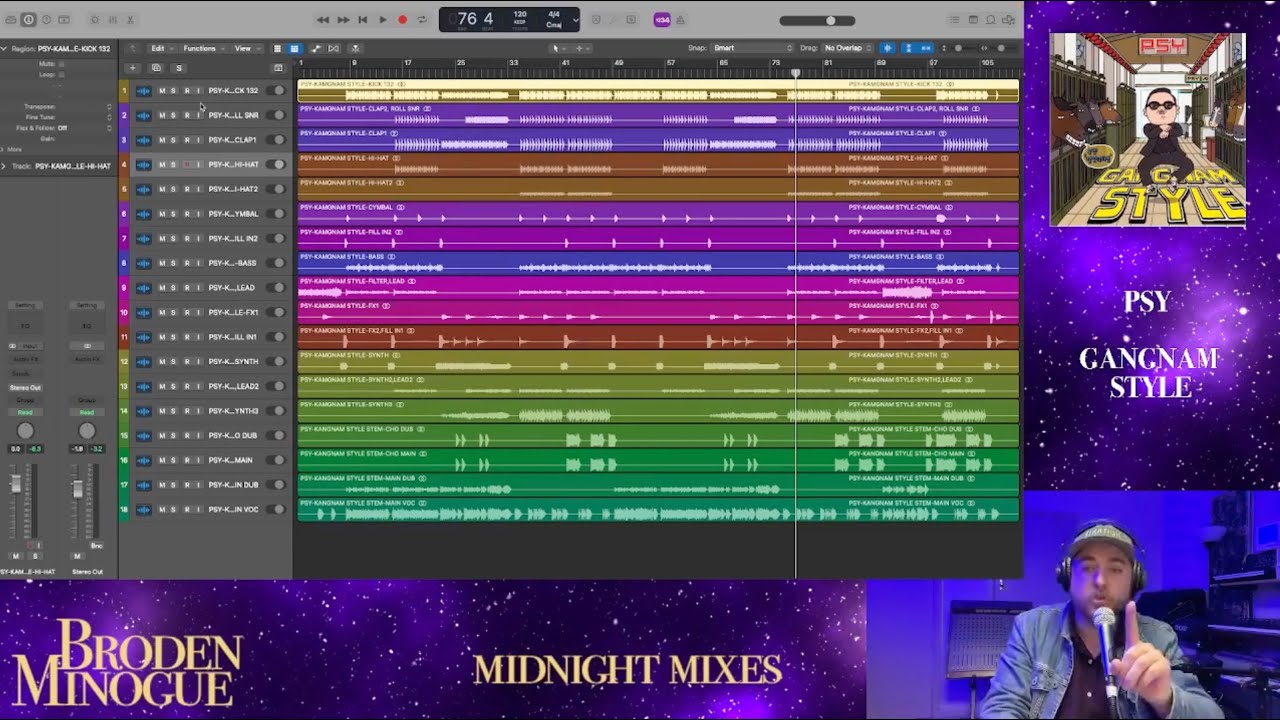Show Smart Controls dial button
The width and height of the screenshot is (1280, 720).
[x=95, y=20]
